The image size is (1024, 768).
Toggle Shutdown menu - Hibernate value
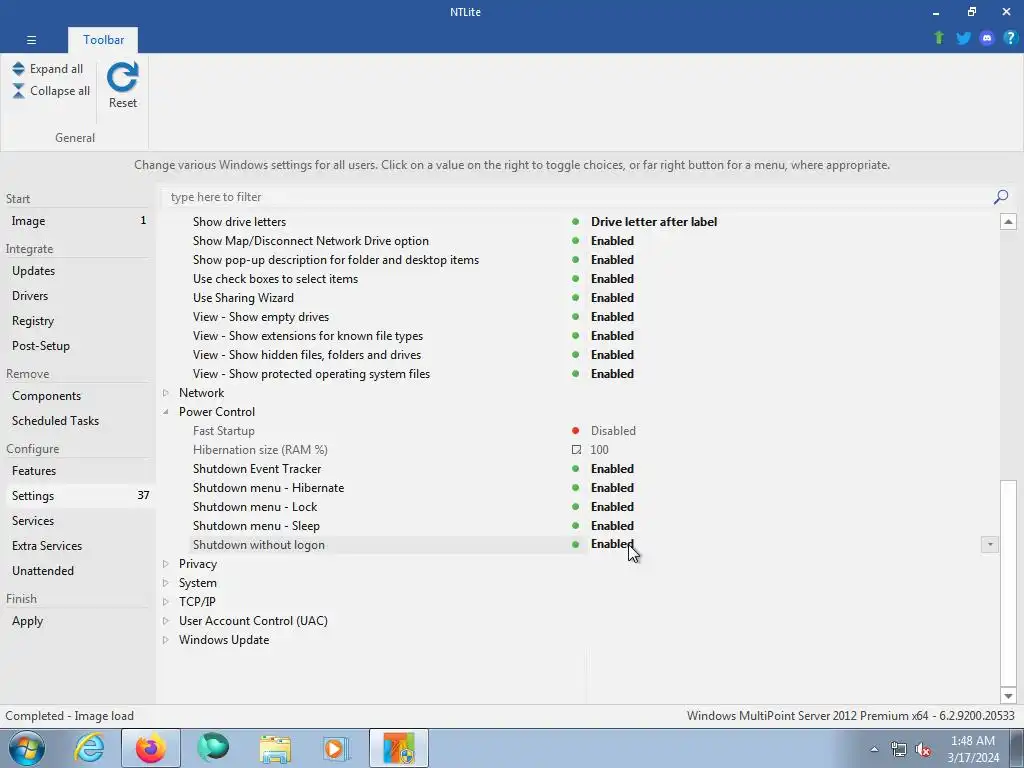coord(612,488)
